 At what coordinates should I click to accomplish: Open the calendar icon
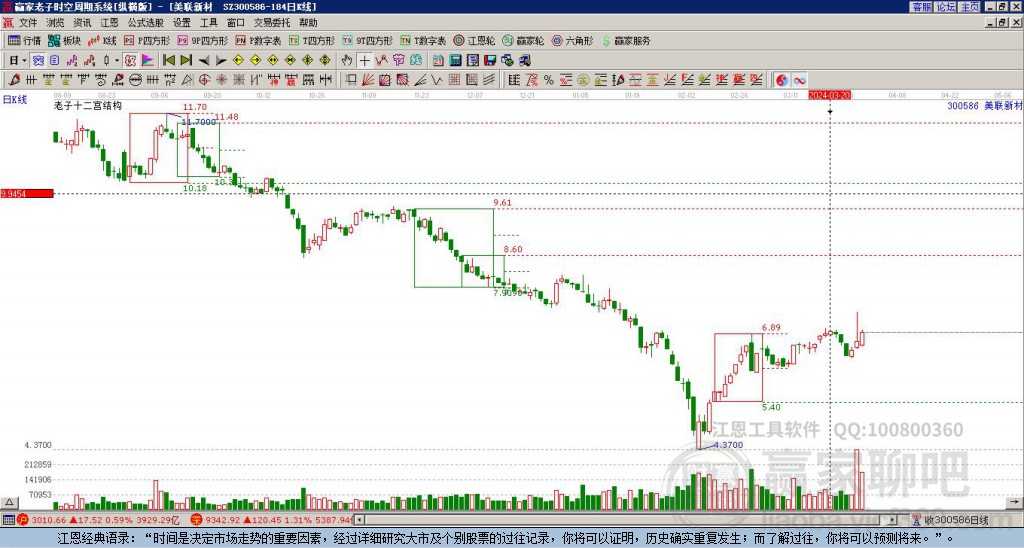tap(438, 61)
